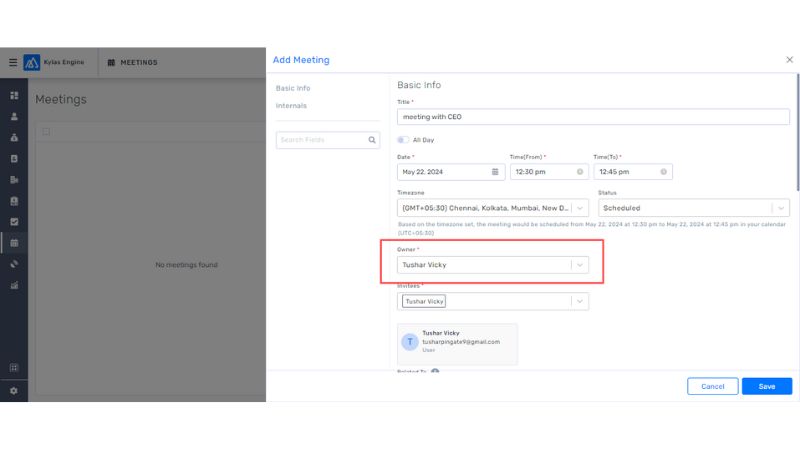Open the hamburger menu icon

pos(13,62)
